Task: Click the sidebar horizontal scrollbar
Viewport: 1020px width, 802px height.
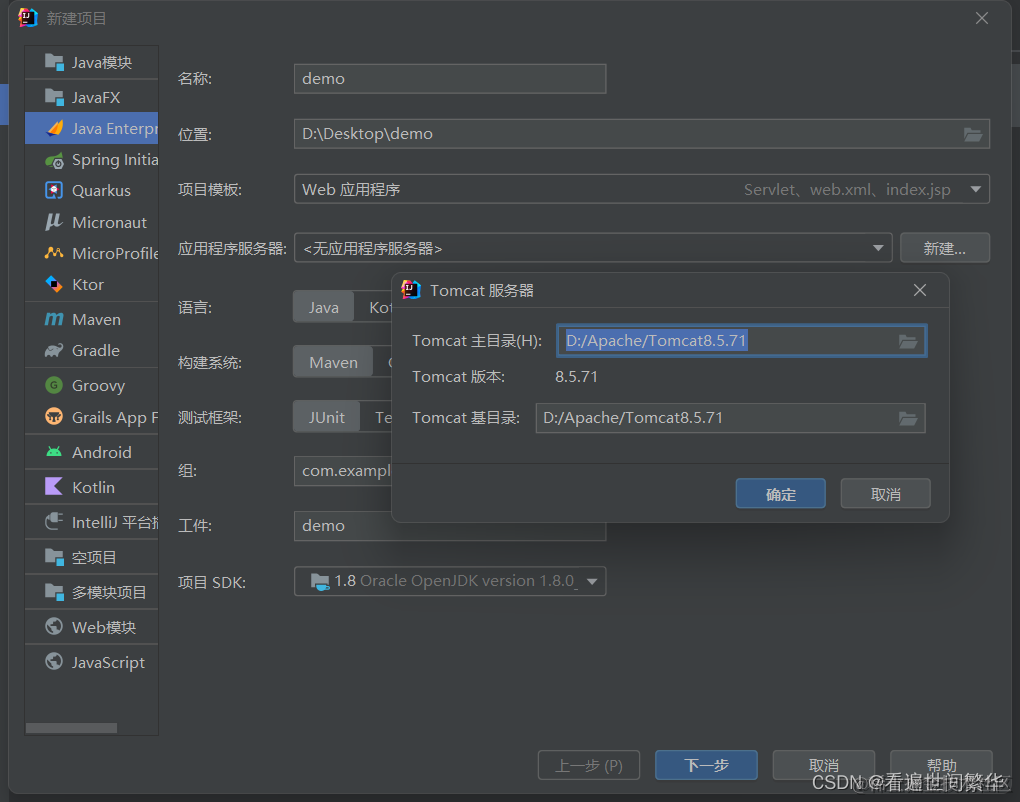Action: (x=72, y=728)
